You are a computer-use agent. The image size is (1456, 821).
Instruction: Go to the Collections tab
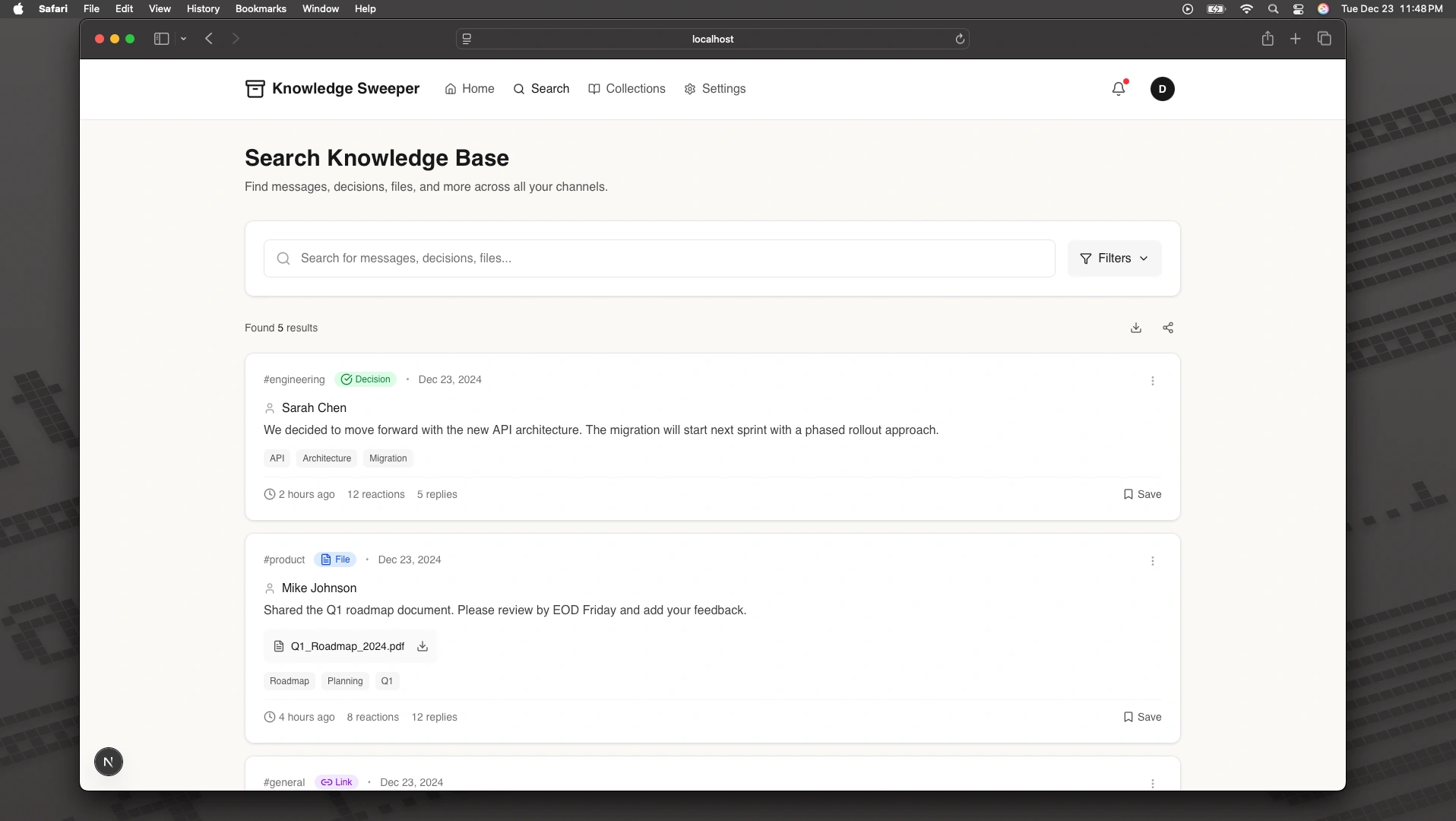(627, 89)
